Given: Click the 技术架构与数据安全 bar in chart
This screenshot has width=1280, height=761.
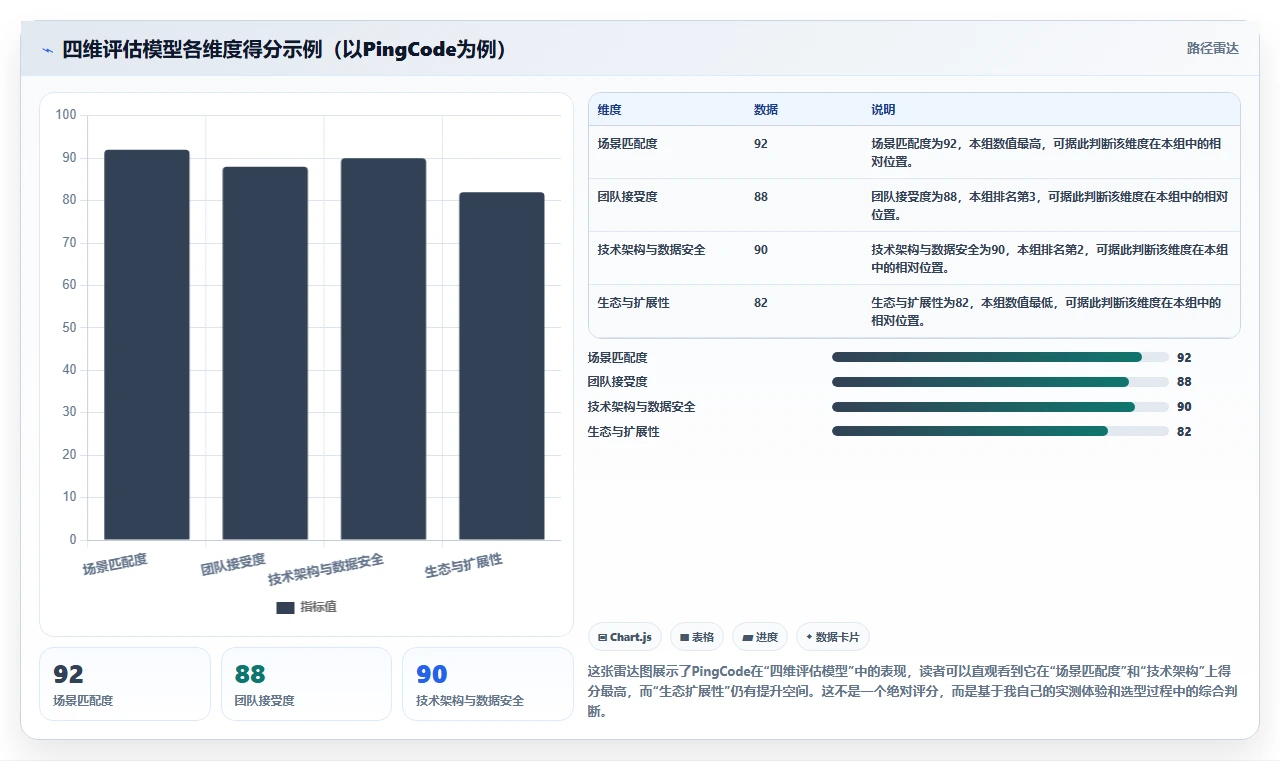Looking at the screenshot, I should [x=383, y=349].
